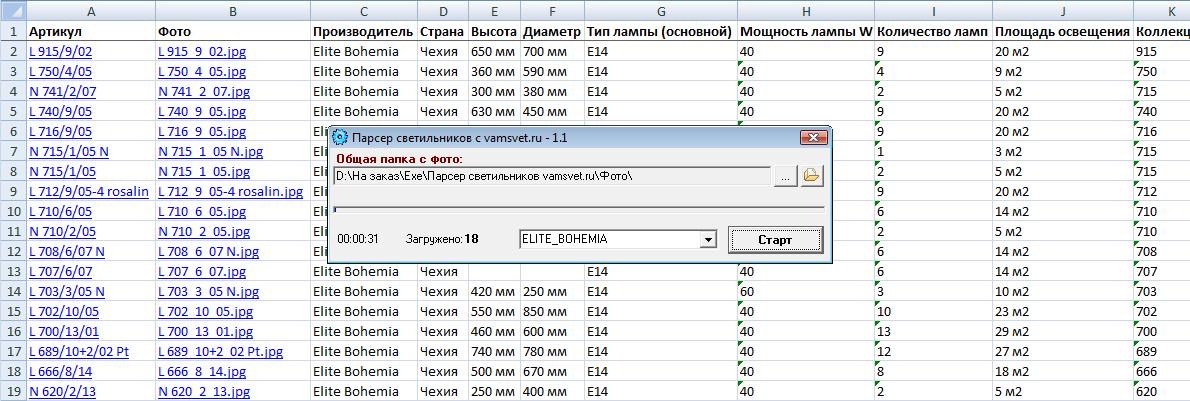Open photo link L 703_3_05 N.jpg
The height and width of the screenshot is (401, 1190).
(x=209, y=292)
